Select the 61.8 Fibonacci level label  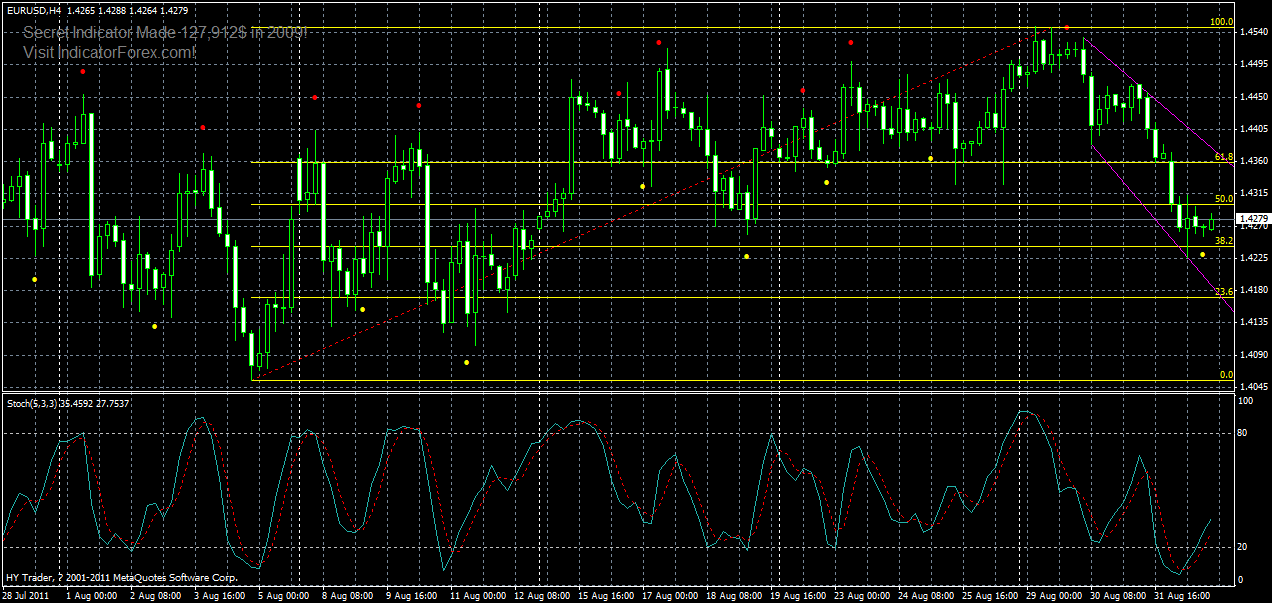click(x=1221, y=158)
